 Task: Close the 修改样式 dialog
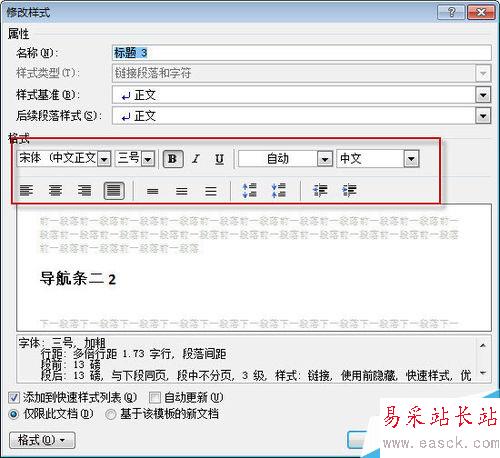[x=481, y=12]
